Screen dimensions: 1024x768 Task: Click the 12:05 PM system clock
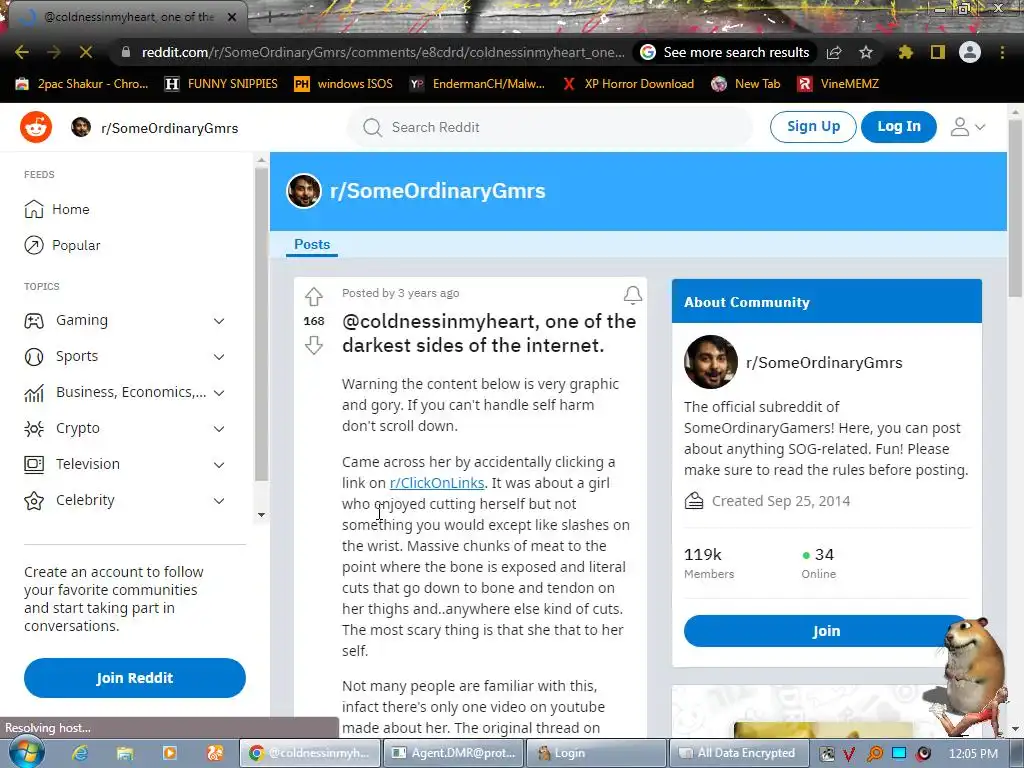[973, 754]
